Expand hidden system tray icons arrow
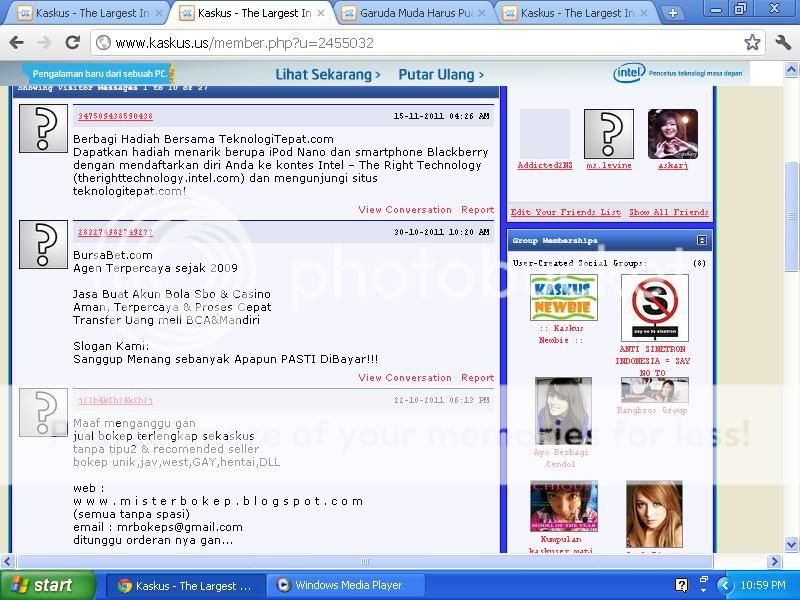Screen dimensions: 800x600 pyautogui.click(x=724, y=585)
